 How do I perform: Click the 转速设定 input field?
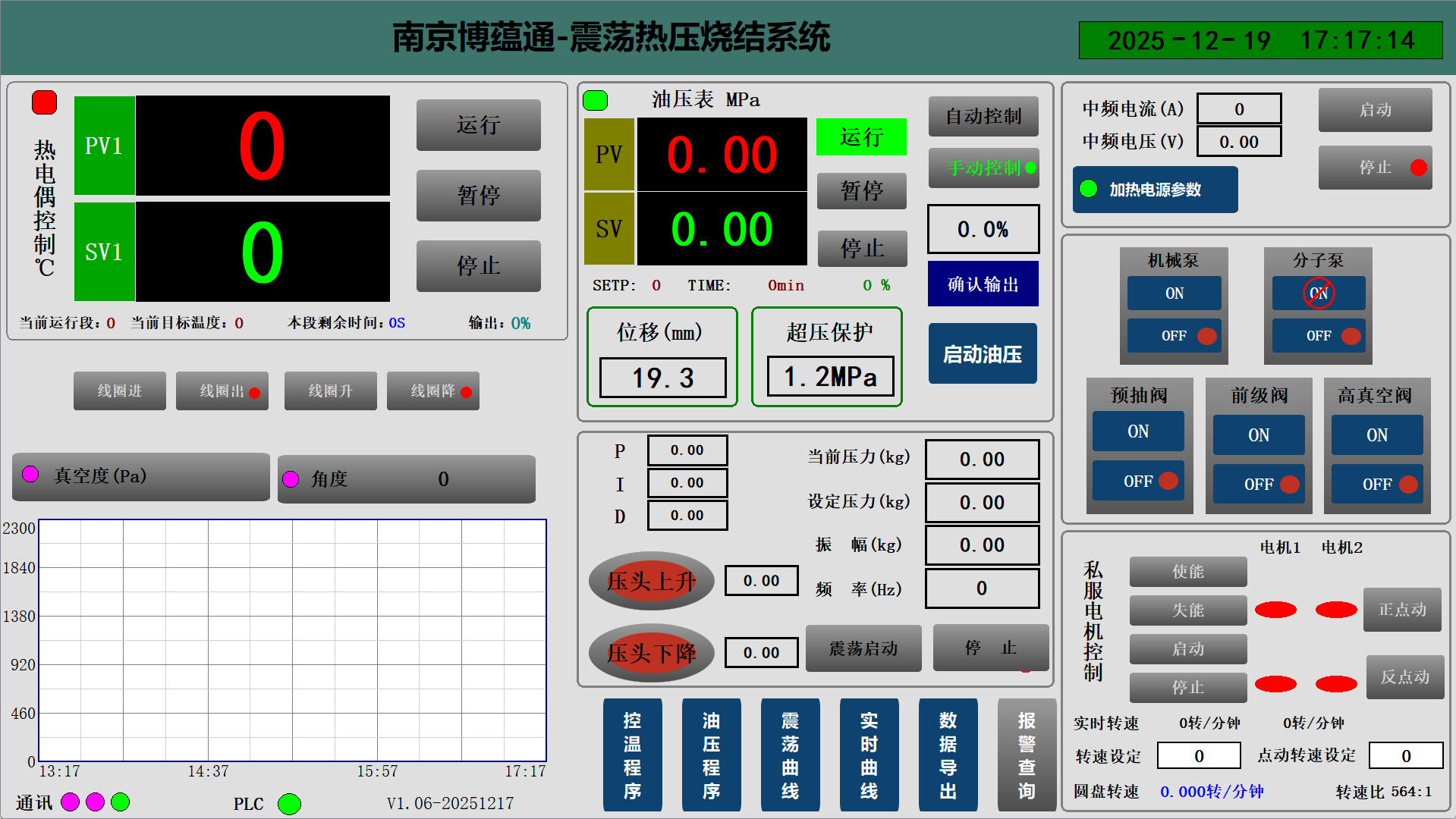pyautogui.click(x=1198, y=756)
